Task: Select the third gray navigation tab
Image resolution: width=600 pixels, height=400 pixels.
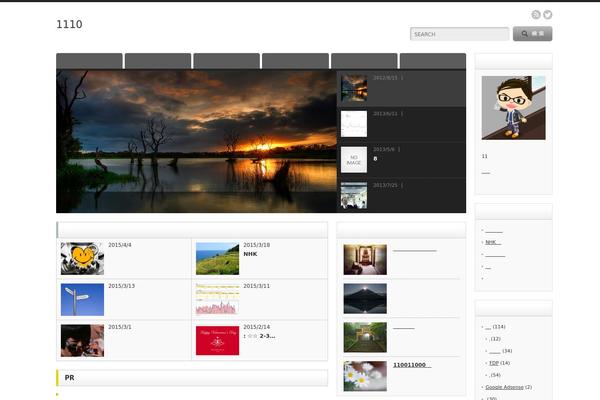Action: point(227,61)
